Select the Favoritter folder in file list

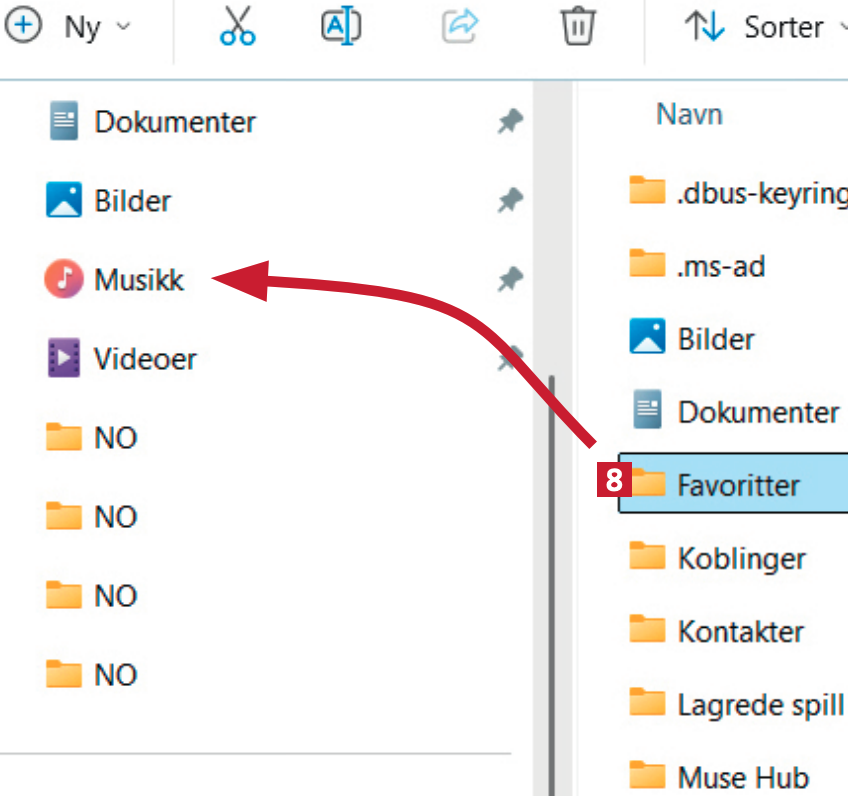click(738, 486)
